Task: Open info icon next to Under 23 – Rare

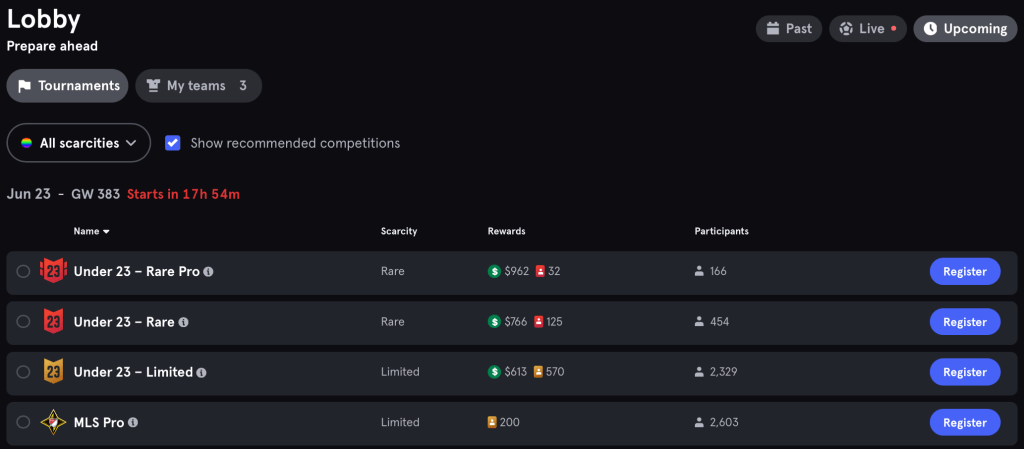Action: tap(183, 322)
